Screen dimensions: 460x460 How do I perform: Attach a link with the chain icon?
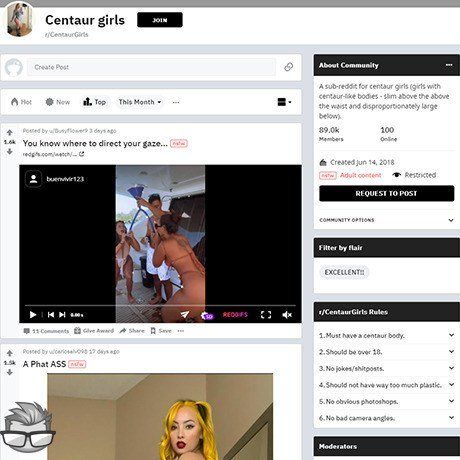289,67
